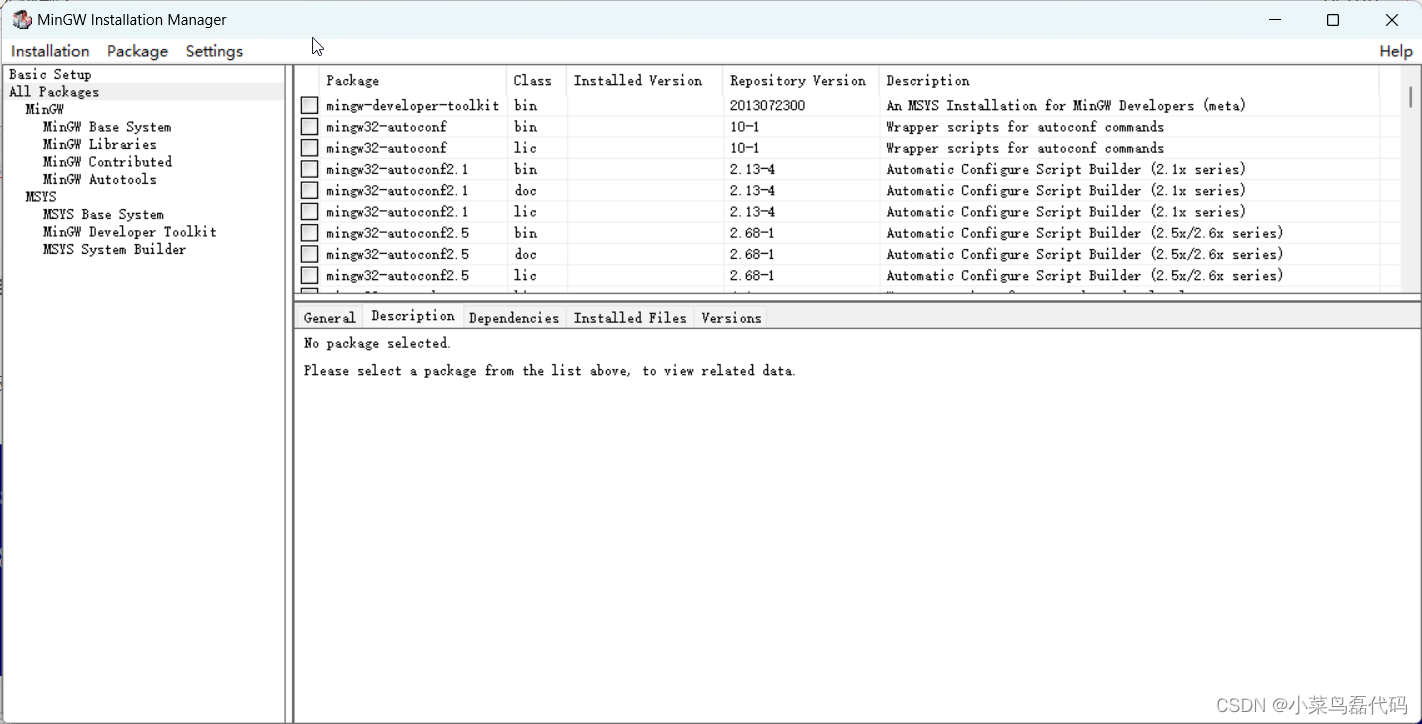Mark checkbox for mingw32-autoconf2.5 bin

[x=309, y=233]
